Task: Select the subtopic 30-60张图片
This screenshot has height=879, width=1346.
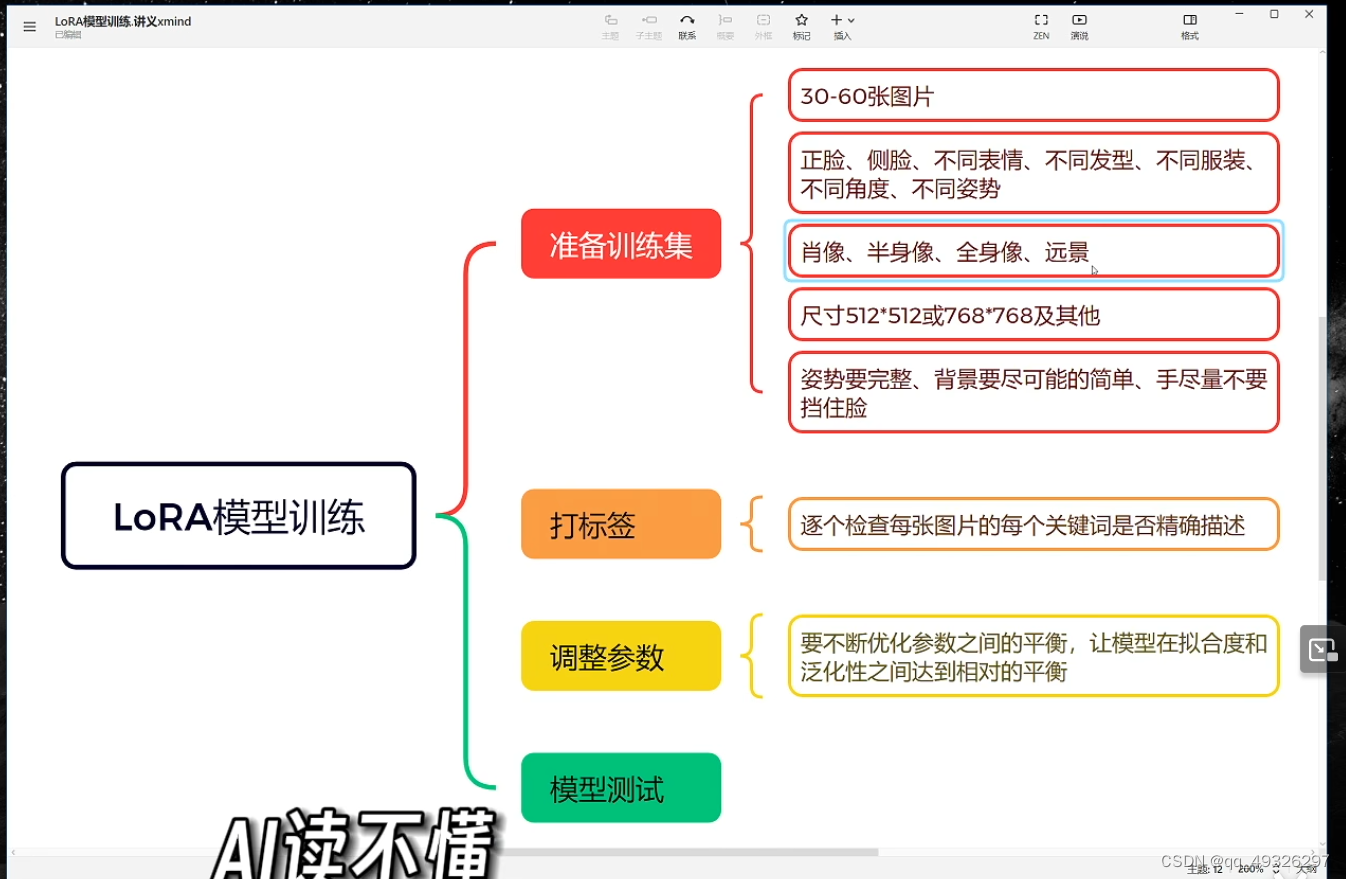Action: coord(1033,95)
